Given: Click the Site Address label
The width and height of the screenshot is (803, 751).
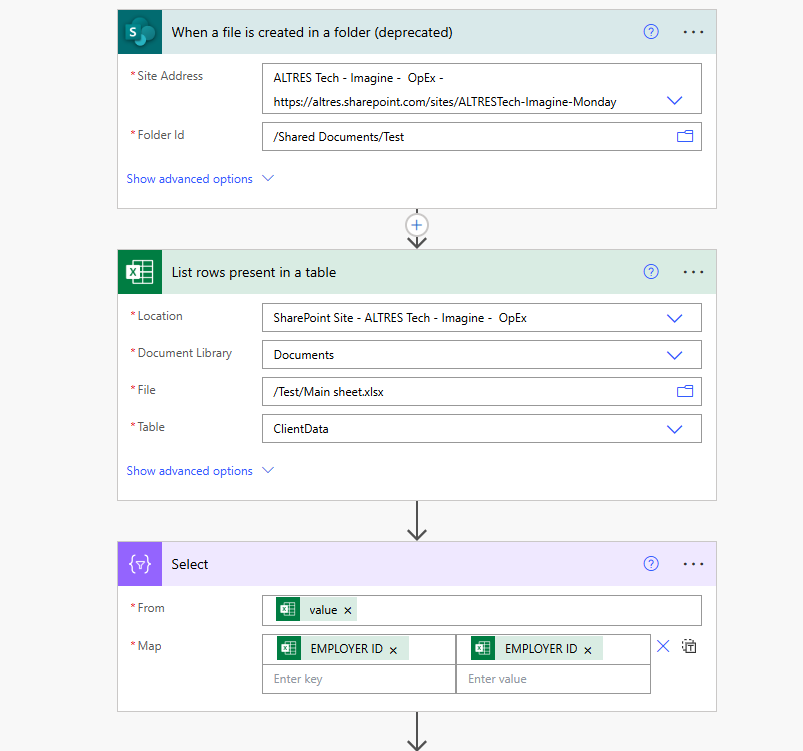Looking at the screenshot, I should coord(170,76).
